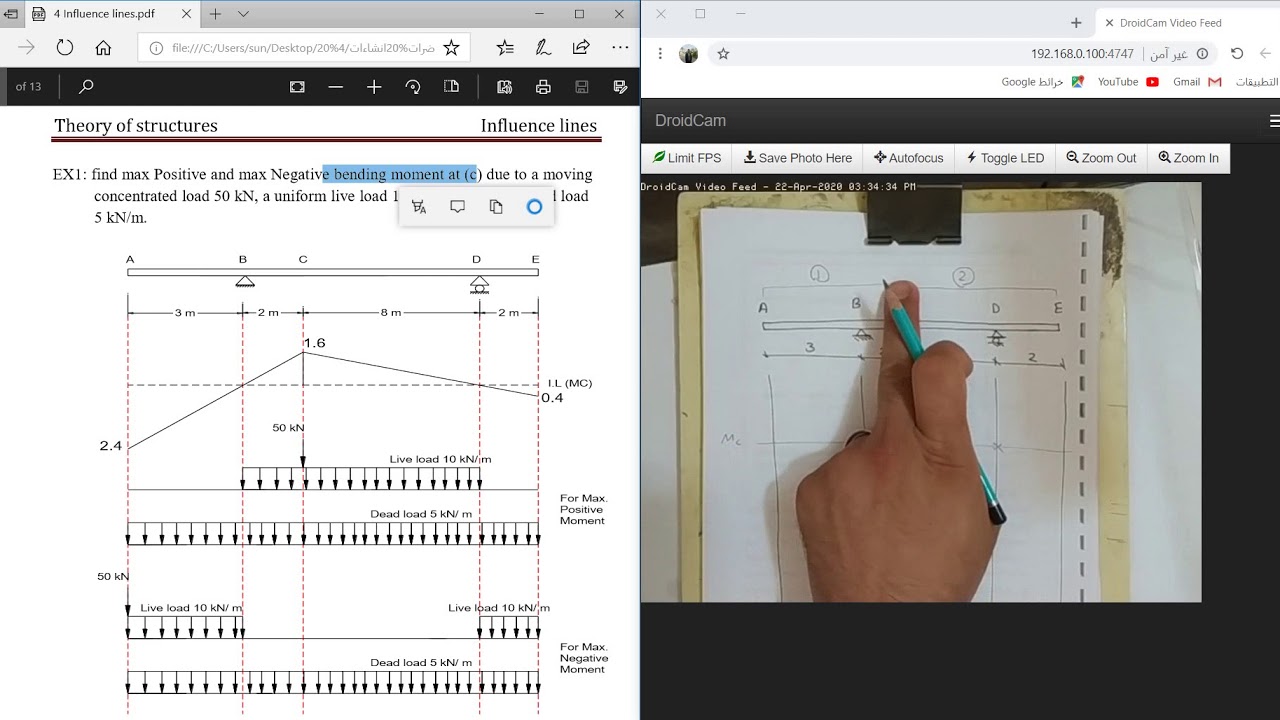1280x720 pixels.
Task: Zoom in the PDF with plus
Action: pyautogui.click(x=374, y=87)
